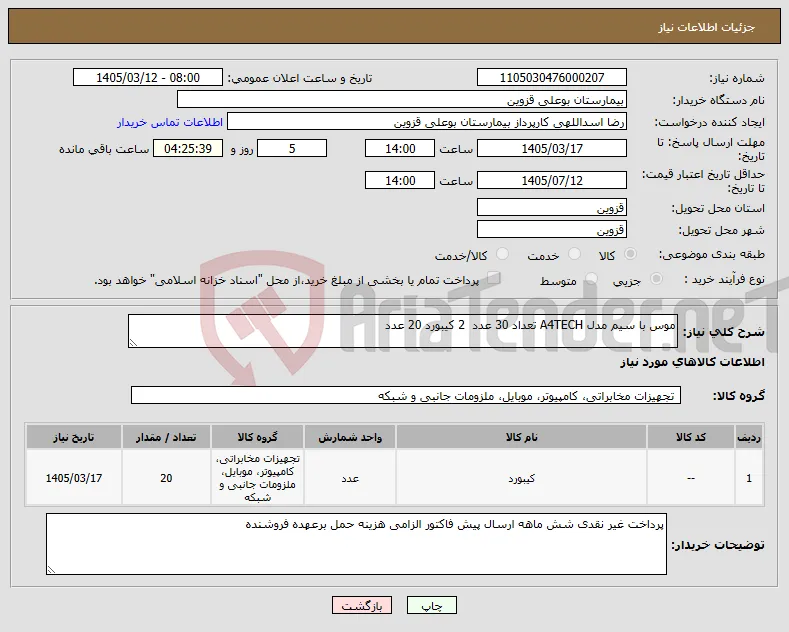The height and width of the screenshot is (632, 789).
Task: Click the requester field رضا اسداللهی
Action: coord(427,122)
